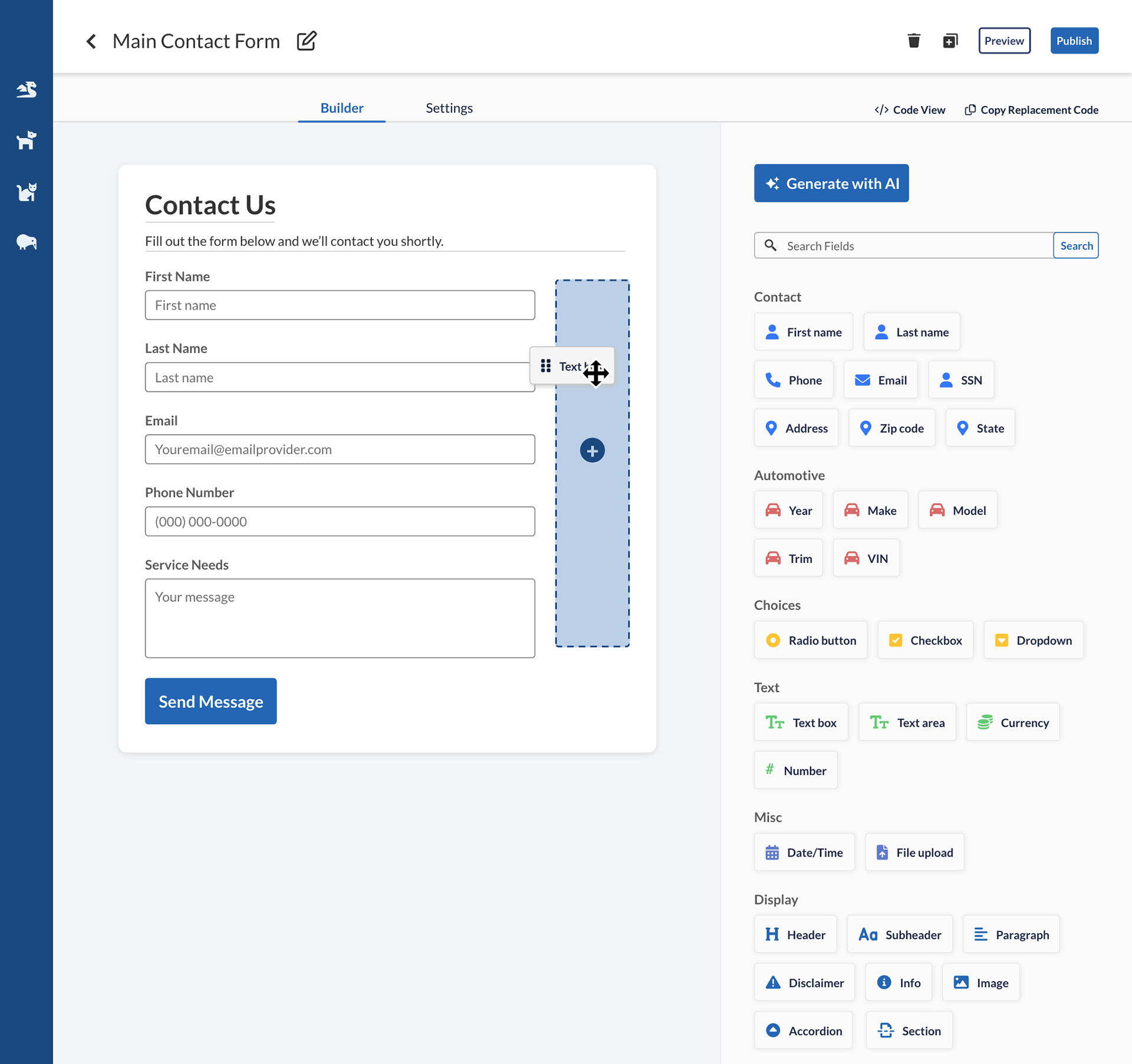Viewport: 1132px width, 1064px height.
Task: Select the Builder tab
Action: coord(342,108)
